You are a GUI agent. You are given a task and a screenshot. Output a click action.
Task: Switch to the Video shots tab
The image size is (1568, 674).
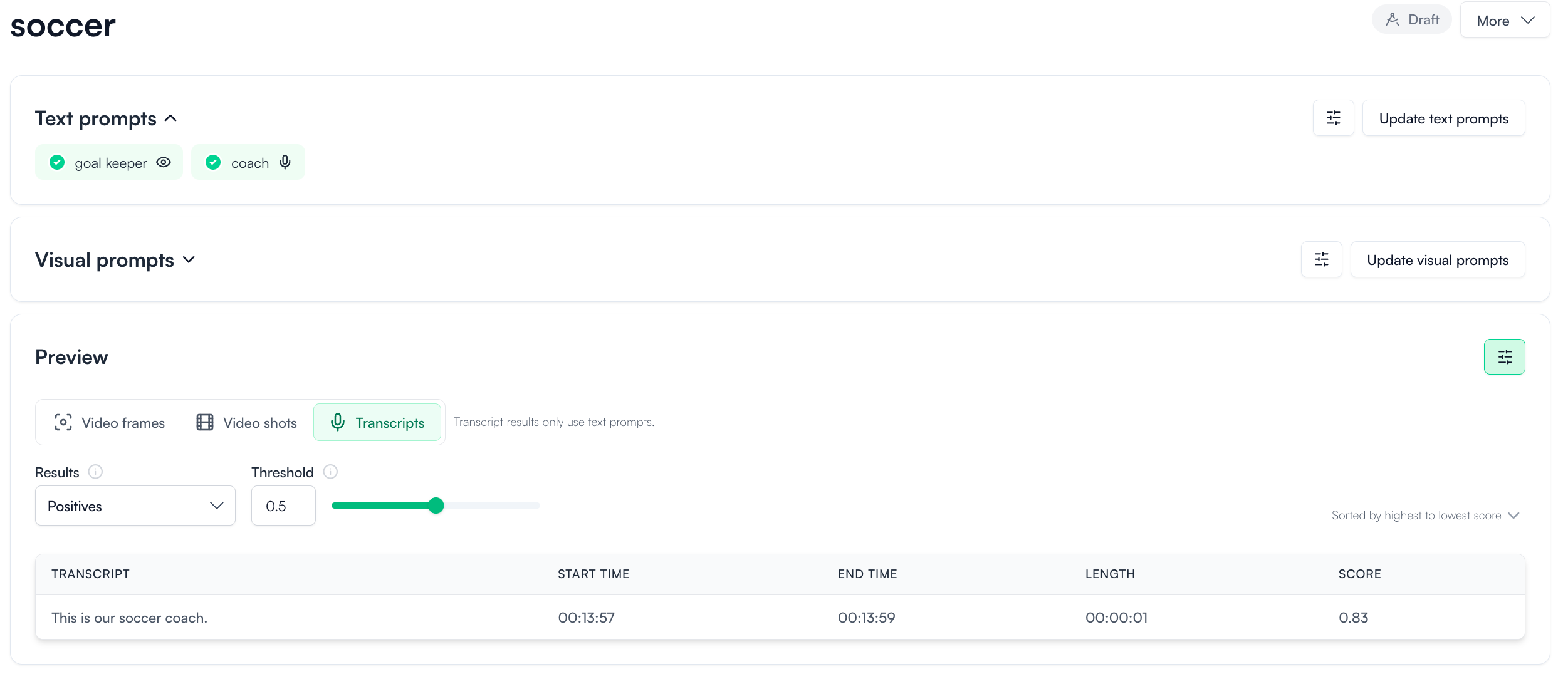[x=246, y=423]
